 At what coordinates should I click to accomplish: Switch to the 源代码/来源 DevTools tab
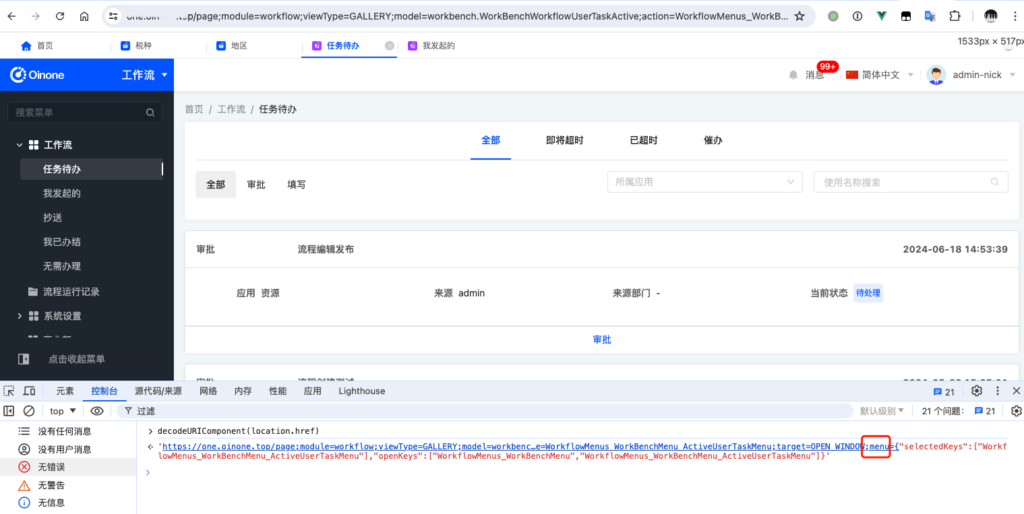(158, 391)
